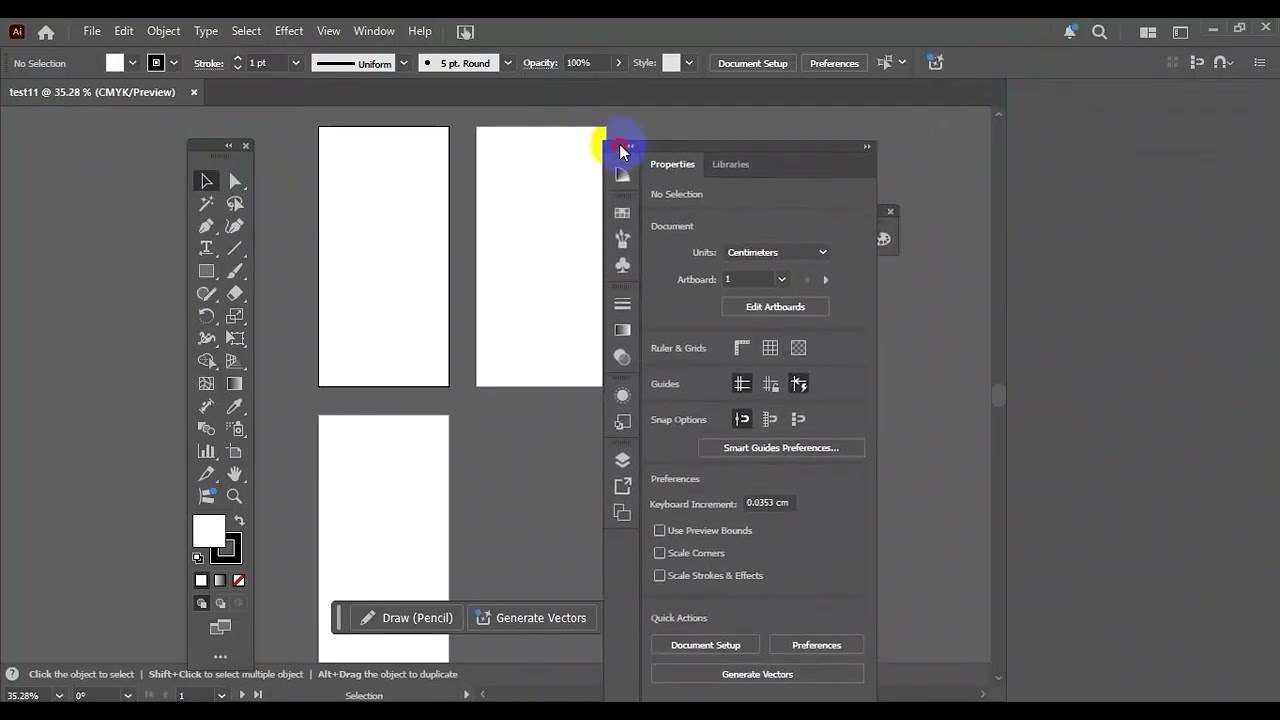This screenshot has height=720, width=1280.
Task: Select the test11 document tab
Action: click(92, 92)
